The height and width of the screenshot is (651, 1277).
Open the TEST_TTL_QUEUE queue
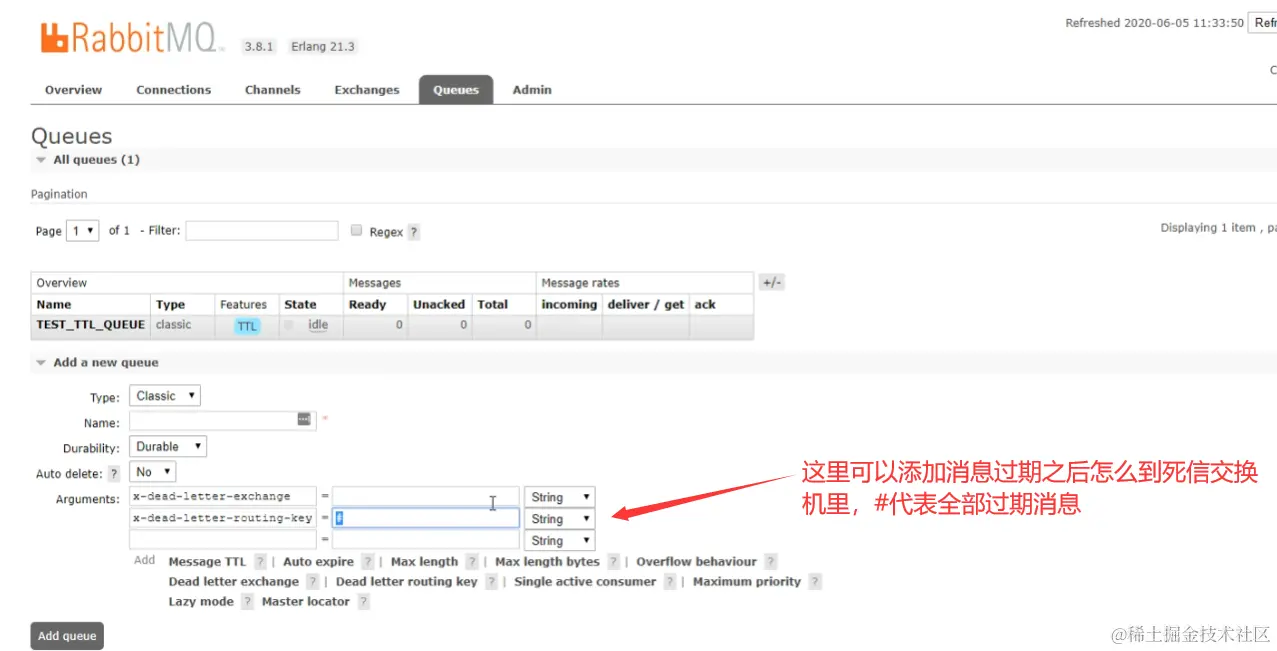(x=91, y=325)
